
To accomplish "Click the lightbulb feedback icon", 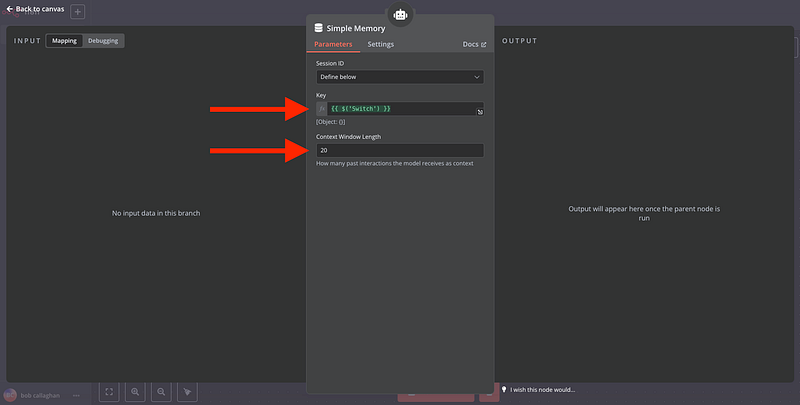I will point(504,389).
